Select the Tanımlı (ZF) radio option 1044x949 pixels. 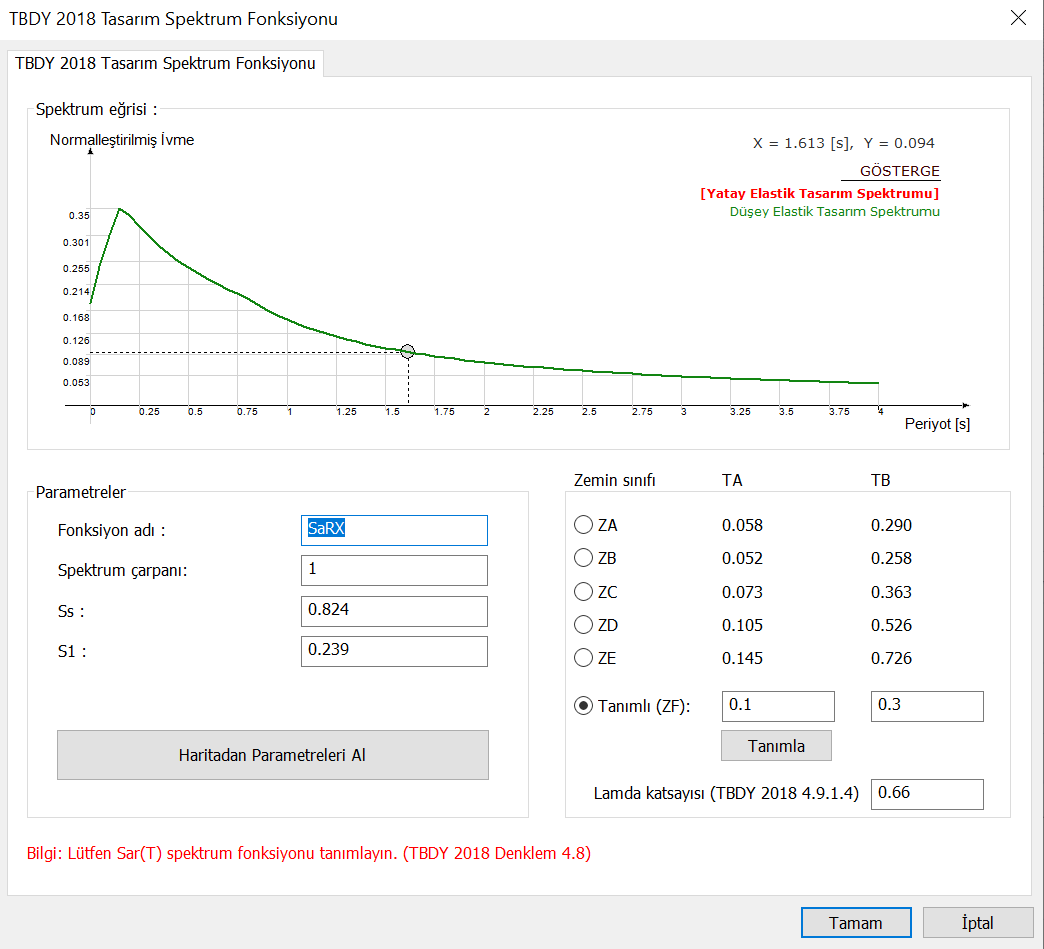[583, 706]
